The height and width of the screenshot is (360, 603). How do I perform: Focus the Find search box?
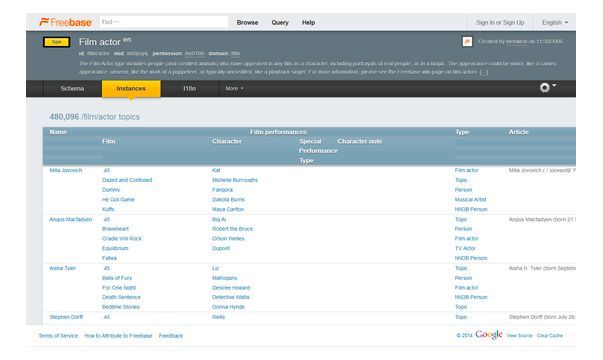[x=164, y=22]
